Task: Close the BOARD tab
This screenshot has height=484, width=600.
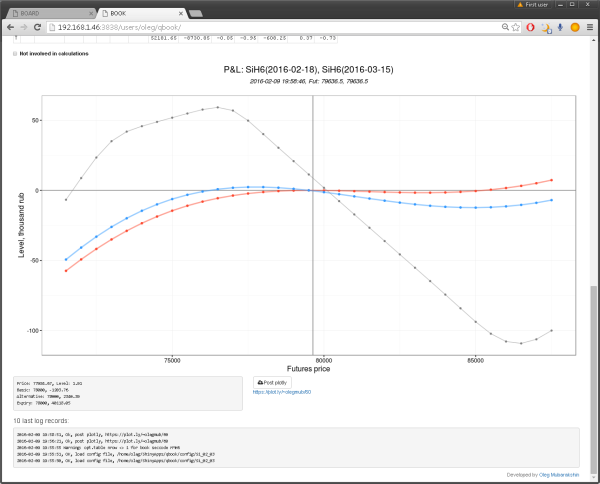Action: click(x=91, y=13)
